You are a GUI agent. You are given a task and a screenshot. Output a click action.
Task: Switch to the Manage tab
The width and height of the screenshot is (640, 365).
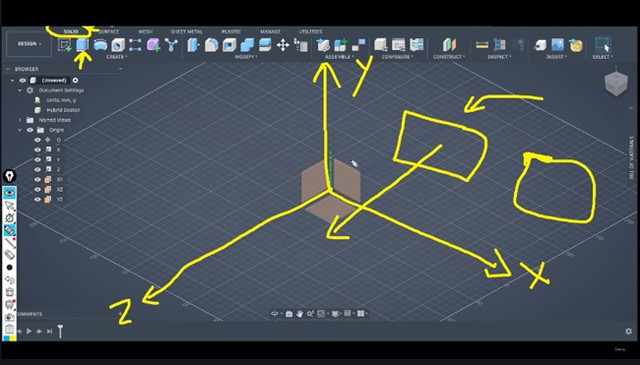(270, 31)
